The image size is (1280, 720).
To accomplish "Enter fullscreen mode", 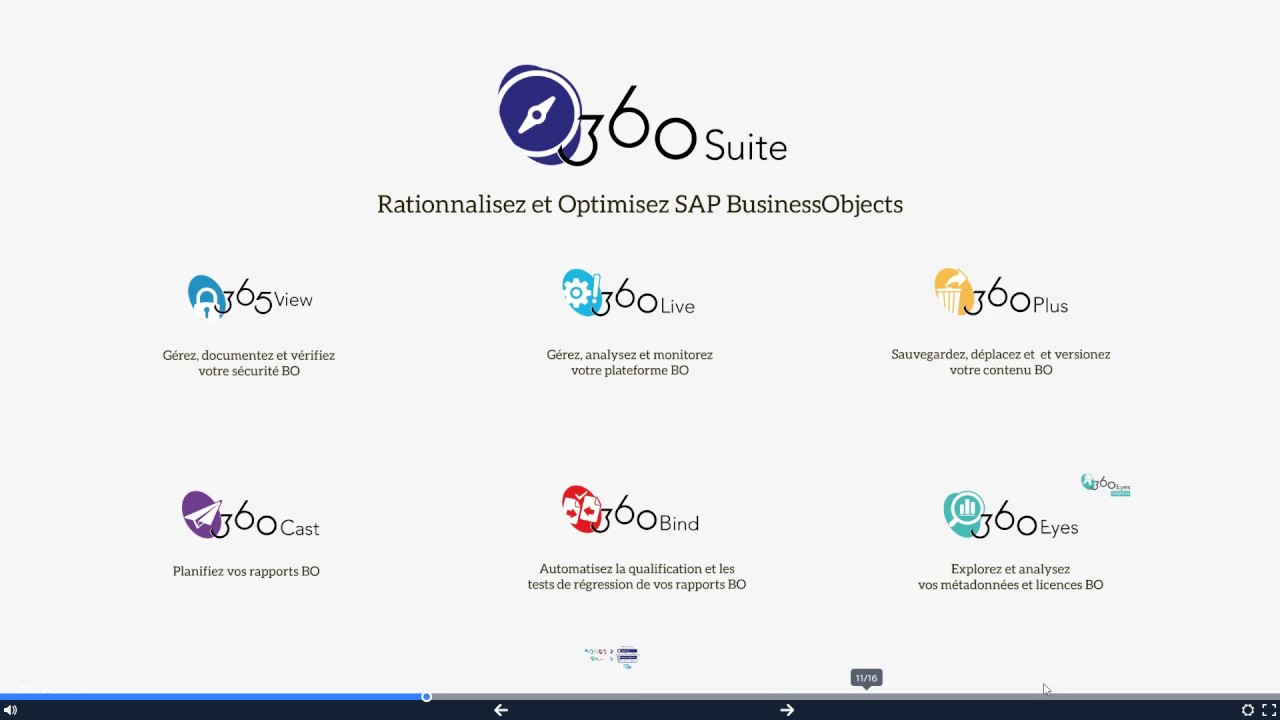I will [1269, 710].
